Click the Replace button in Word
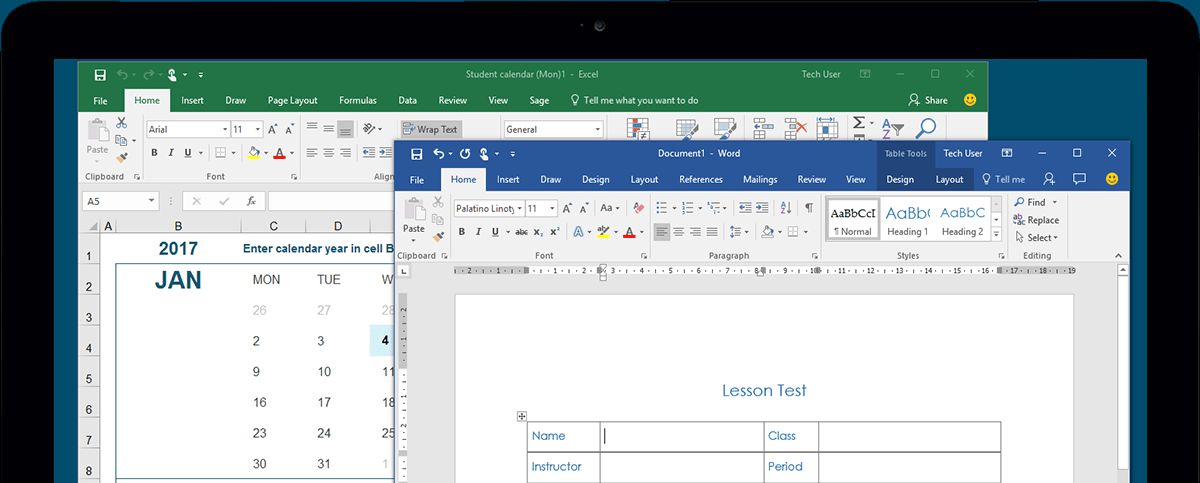The image size is (1200, 483). click(1036, 220)
